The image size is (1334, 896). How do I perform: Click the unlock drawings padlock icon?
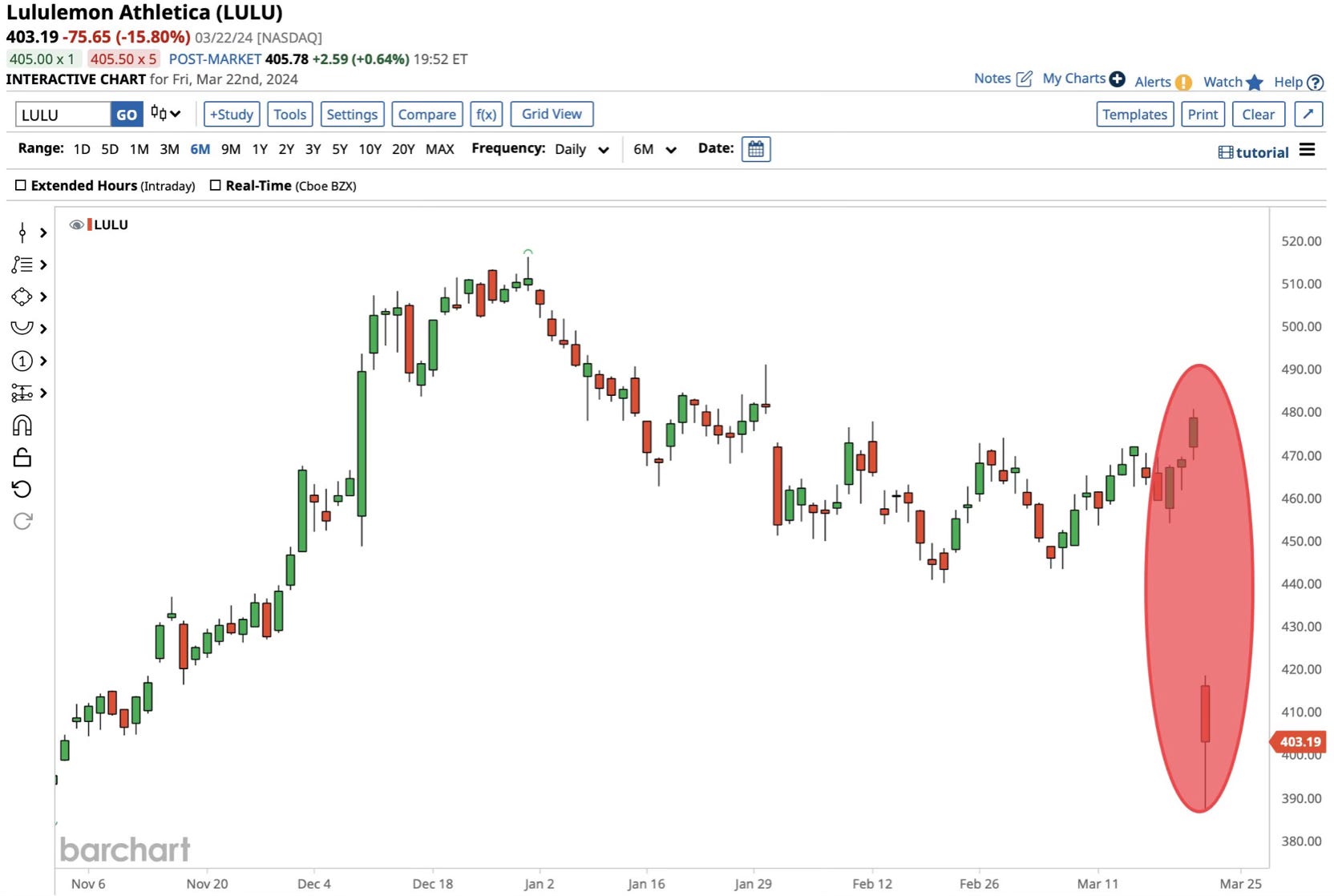pyautogui.click(x=22, y=457)
